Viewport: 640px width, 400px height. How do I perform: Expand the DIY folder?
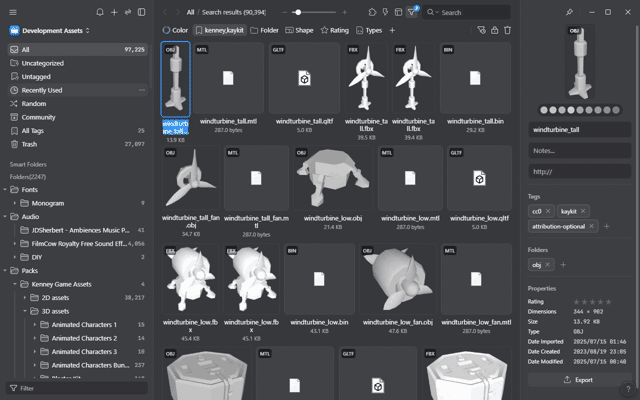15,257
